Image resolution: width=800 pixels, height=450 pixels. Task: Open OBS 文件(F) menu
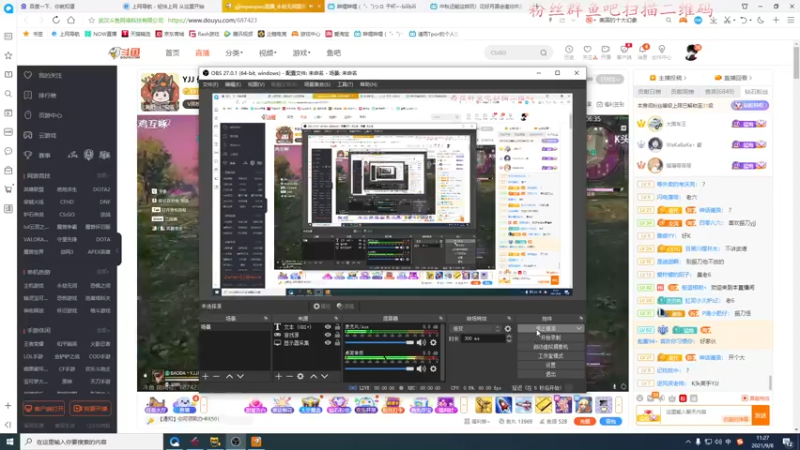(x=210, y=85)
